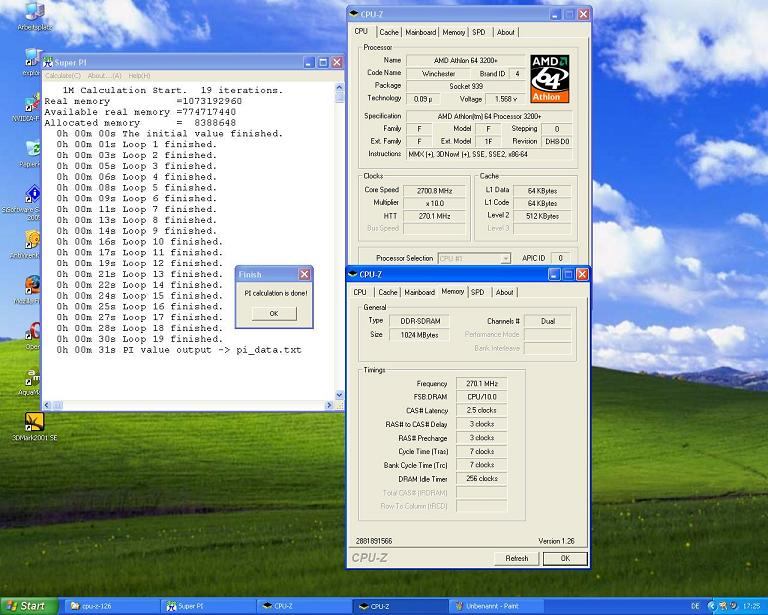This screenshot has width=768, height=615.
Task: Click Super PI window title icon
Action: point(48,63)
